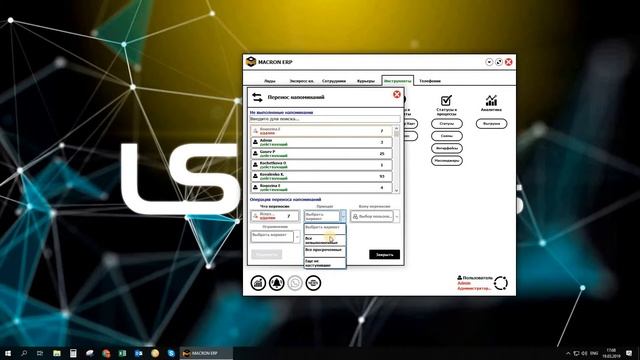Expand the Кому переносим user dropdown
This screenshot has height=360, width=640.
click(397, 216)
